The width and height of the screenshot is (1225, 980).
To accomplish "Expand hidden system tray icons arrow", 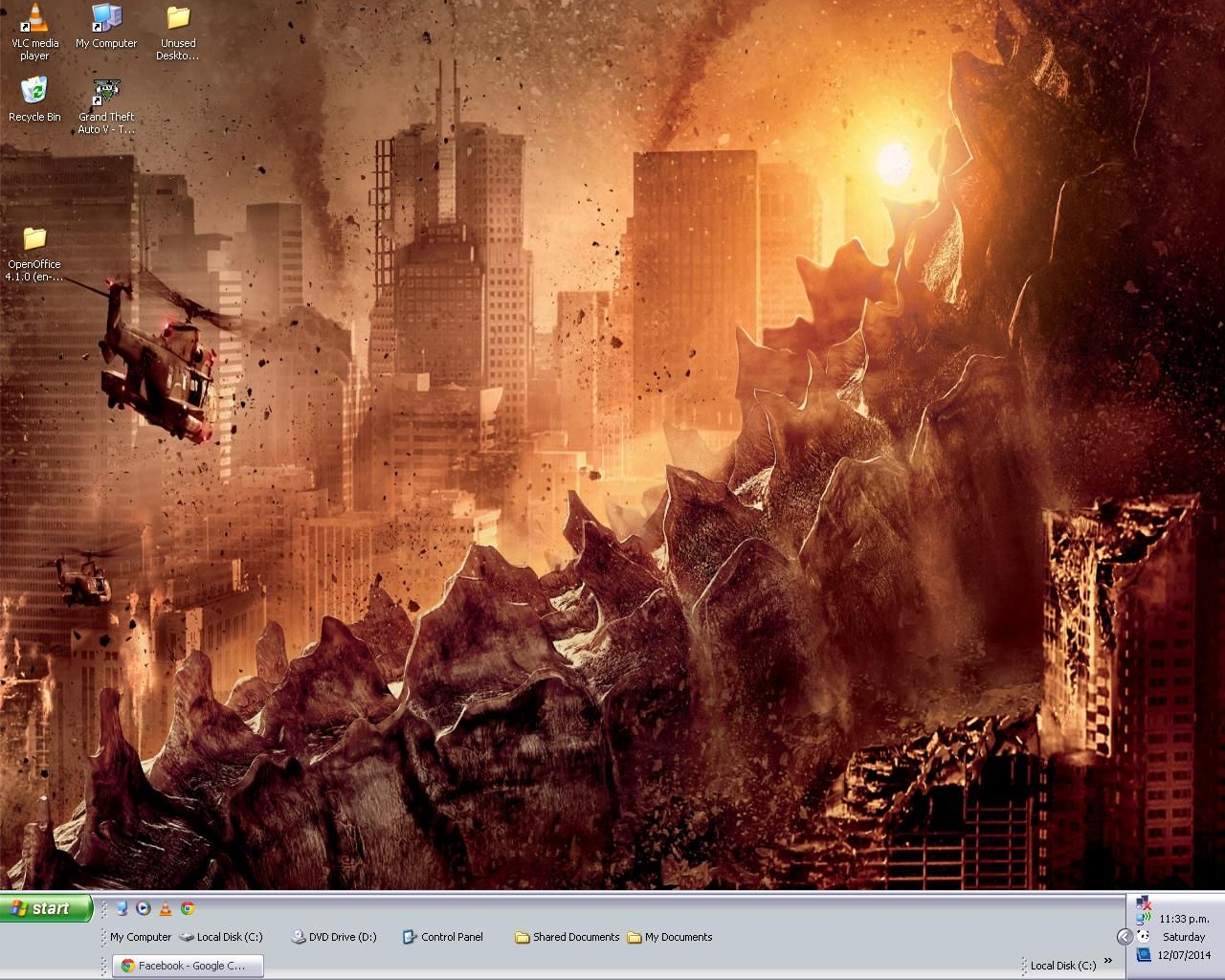I will point(1124,937).
